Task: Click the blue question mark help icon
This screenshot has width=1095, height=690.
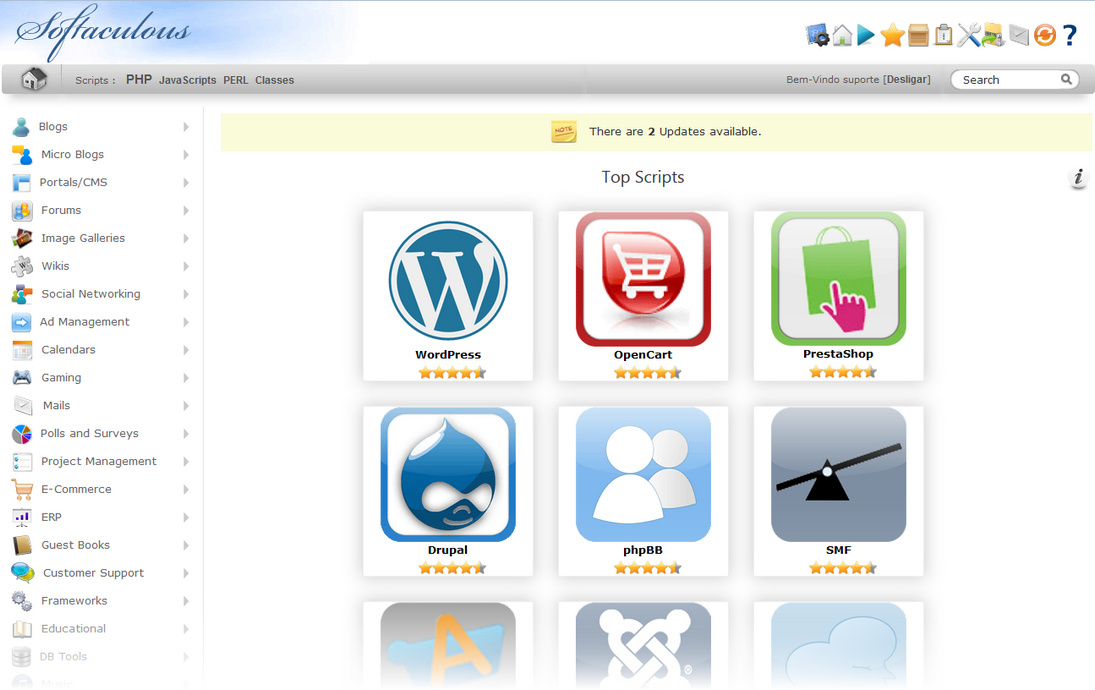Action: (1070, 36)
